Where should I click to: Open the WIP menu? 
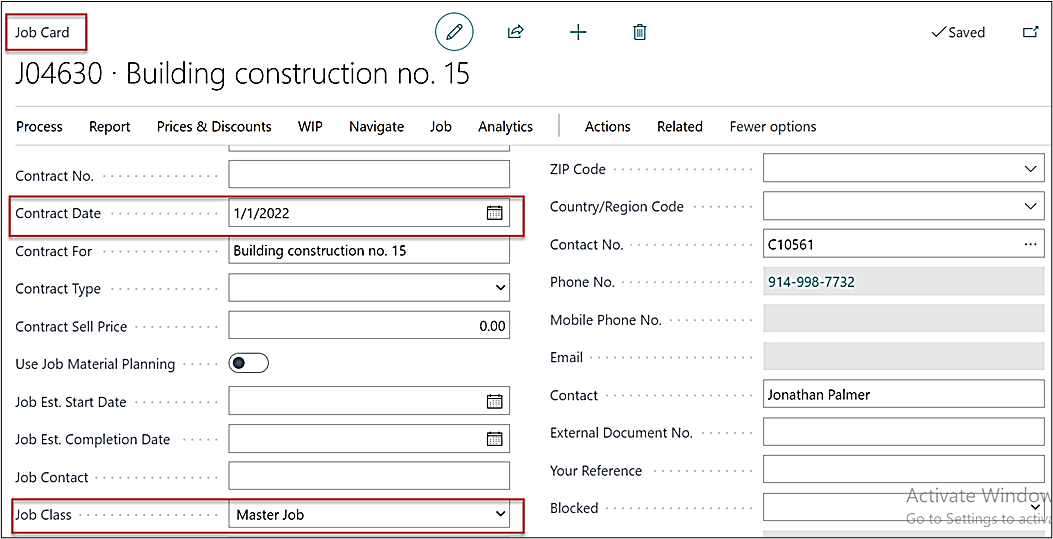[310, 127]
